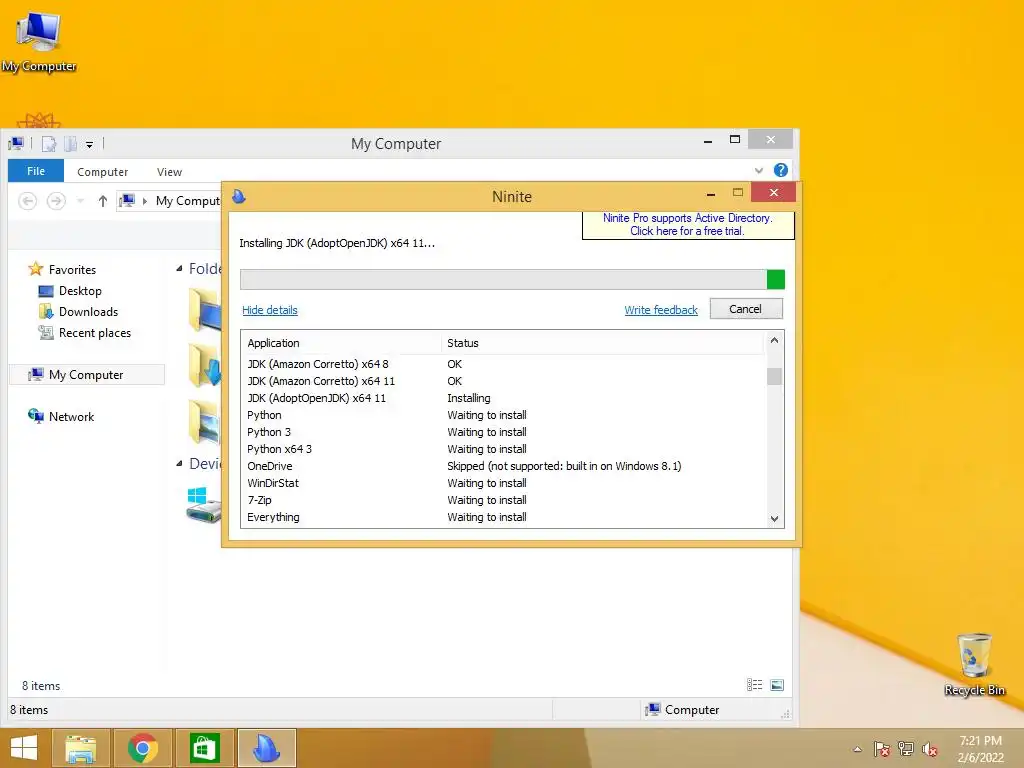Expand the Explorer ribbon chevron
1024x768 pixels.
pos(759,170)
